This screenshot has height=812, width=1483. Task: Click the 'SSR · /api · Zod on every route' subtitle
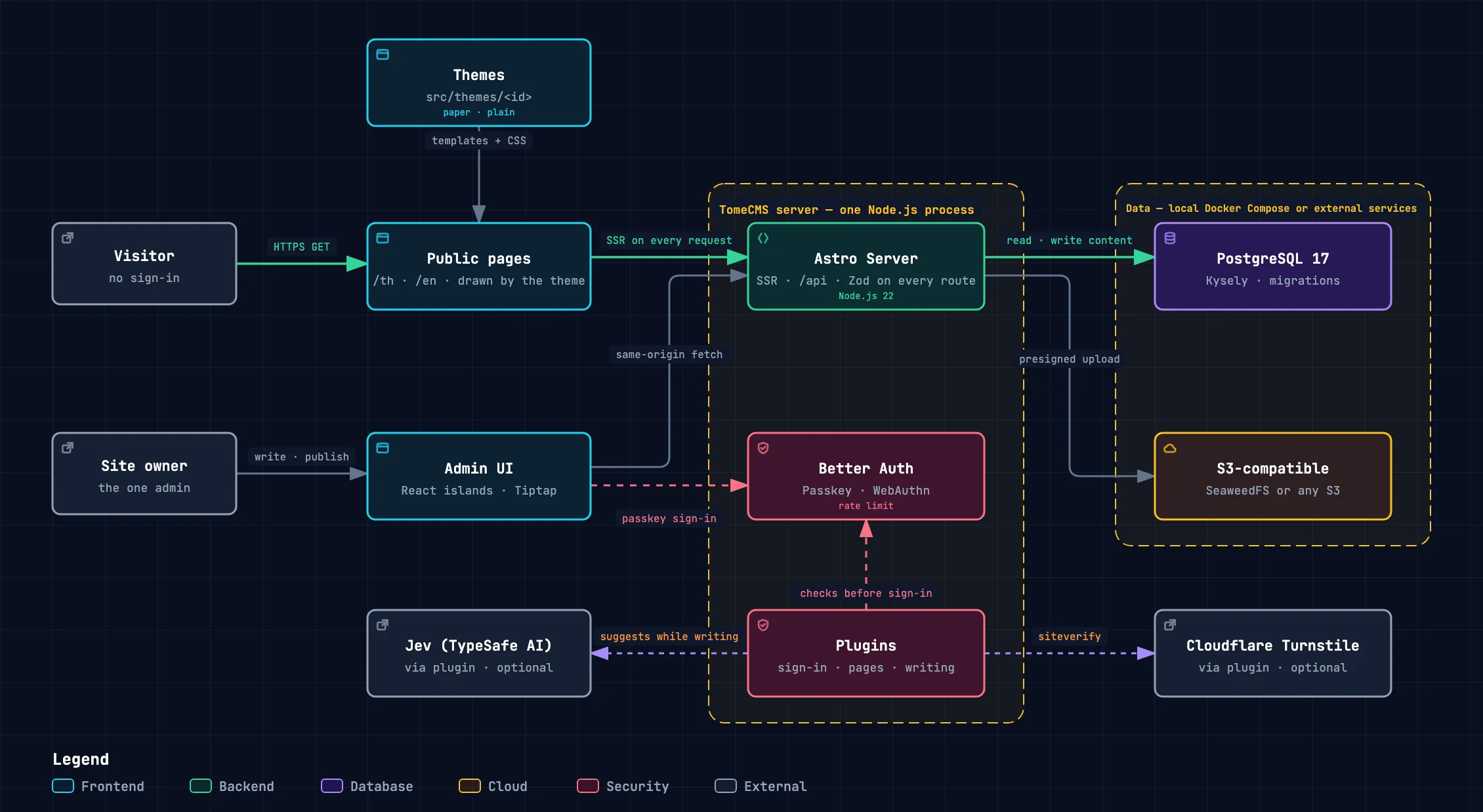pyautogui.click(x=866, y=280)
